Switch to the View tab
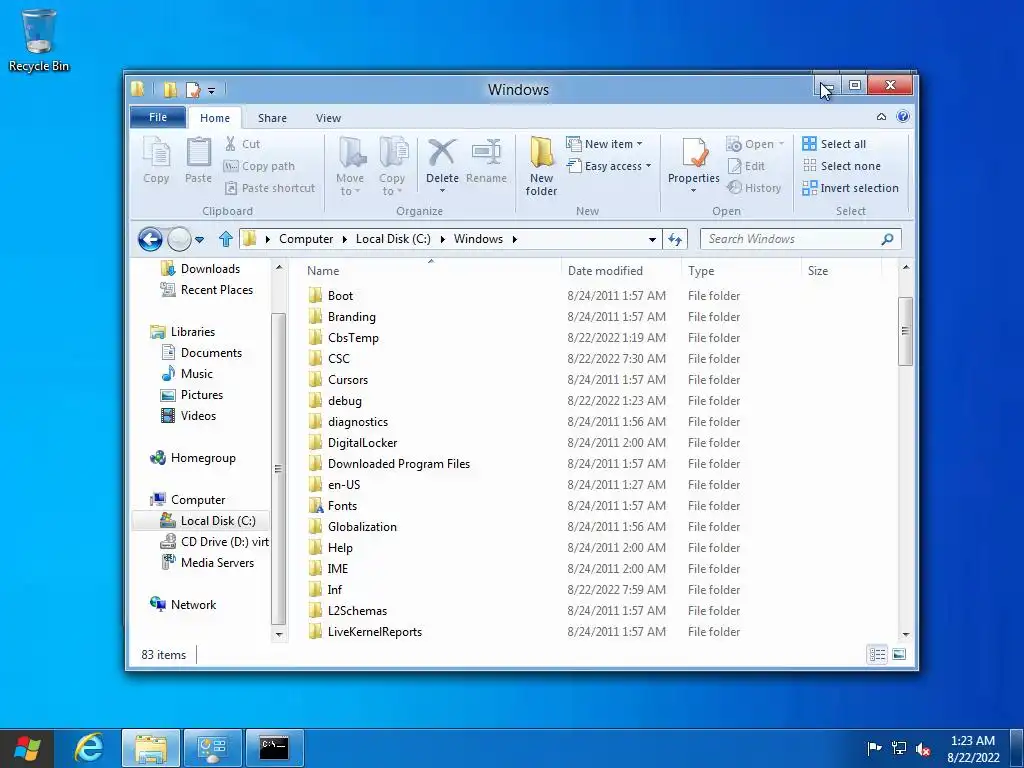This screenshot has width=1024, height=768. 328,118
